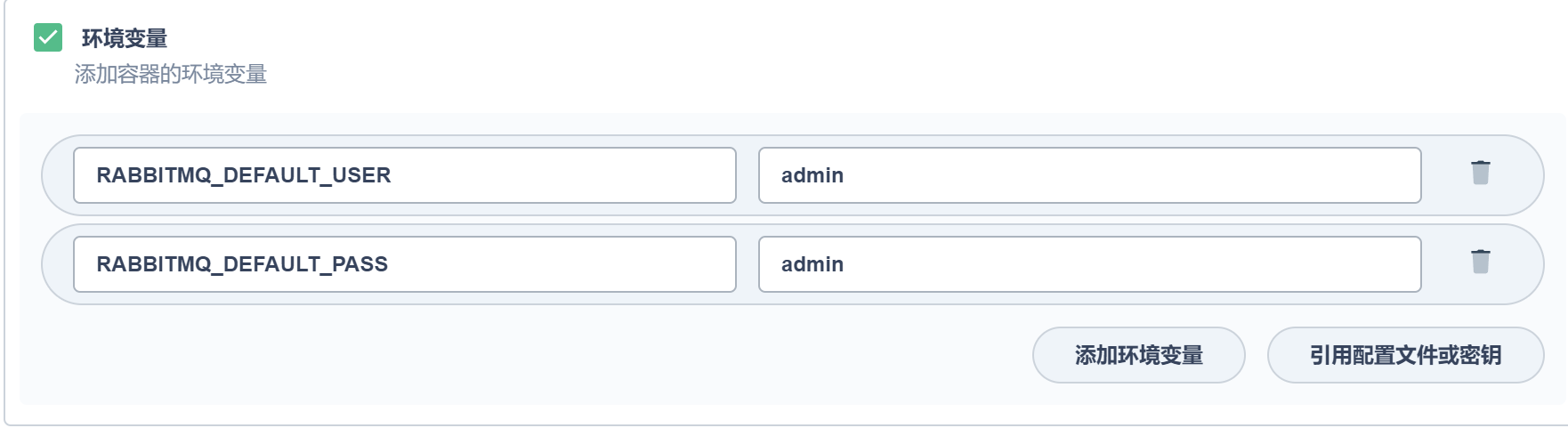Click the green checkmark next to 环境变量
The image size is (1568, 428).
coord(48,37)
